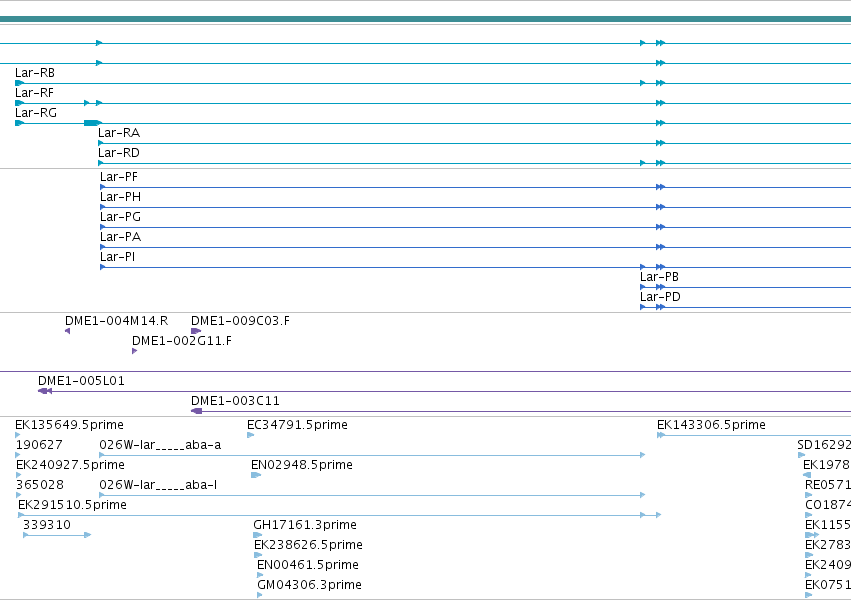Select the EK143306.5prime EST label

712,425
